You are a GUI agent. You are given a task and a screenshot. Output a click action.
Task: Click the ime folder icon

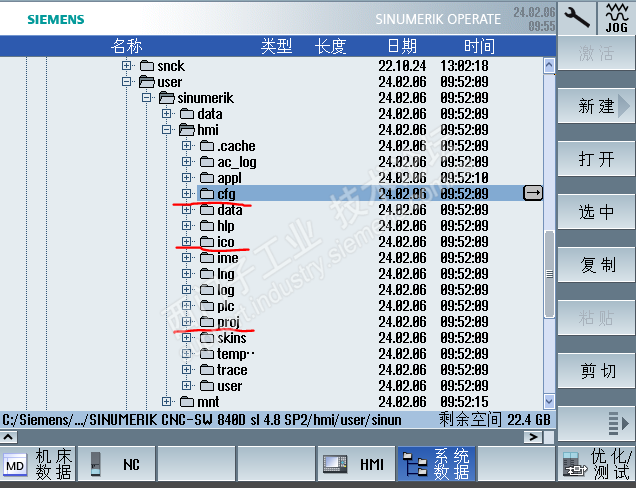coord(207,258)
